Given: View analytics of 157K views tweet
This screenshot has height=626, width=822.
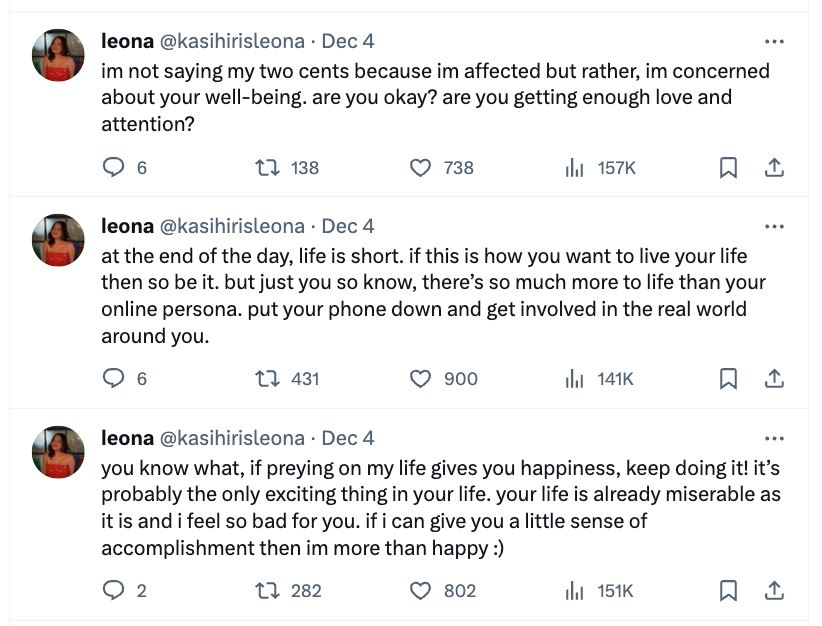Looking at the screenshot, I should [x=574, y=168].
